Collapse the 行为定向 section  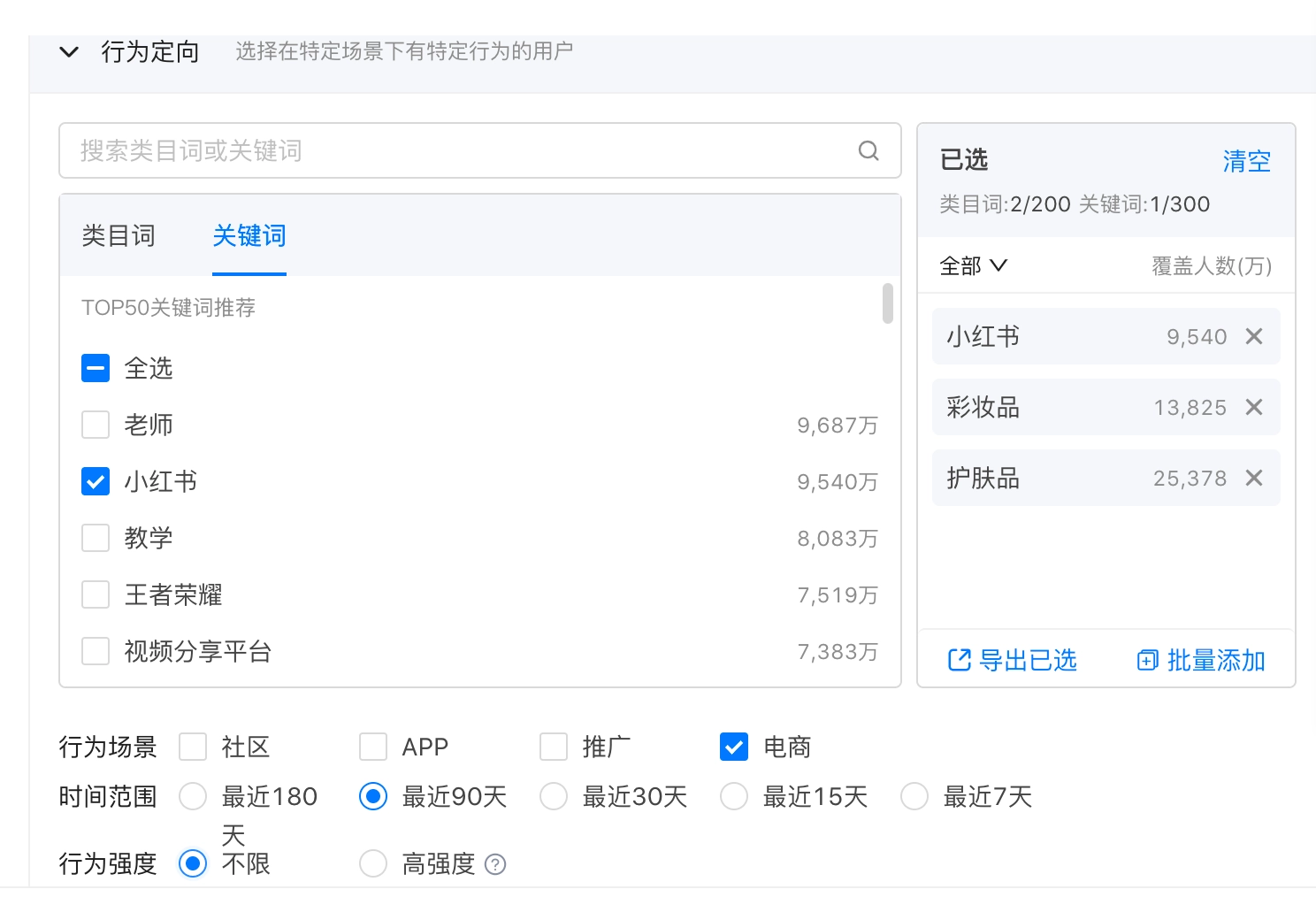click(x=69, y=51)
